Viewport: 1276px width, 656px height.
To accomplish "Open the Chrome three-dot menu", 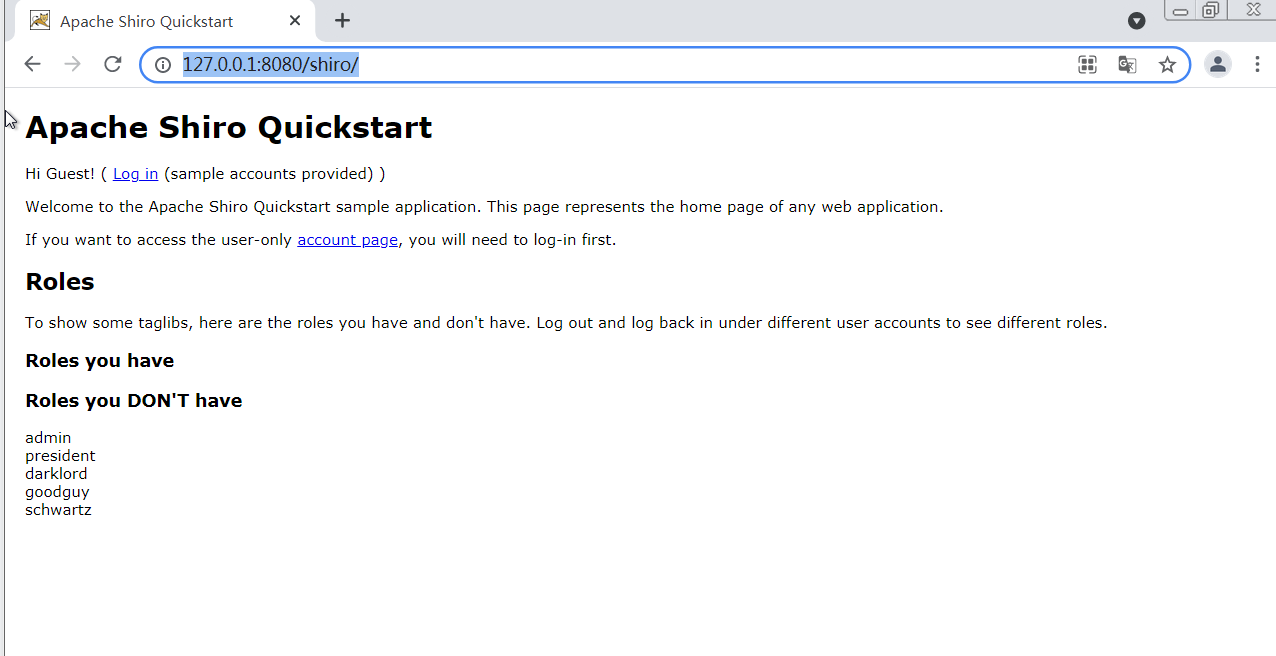I will pos(1257,65).
